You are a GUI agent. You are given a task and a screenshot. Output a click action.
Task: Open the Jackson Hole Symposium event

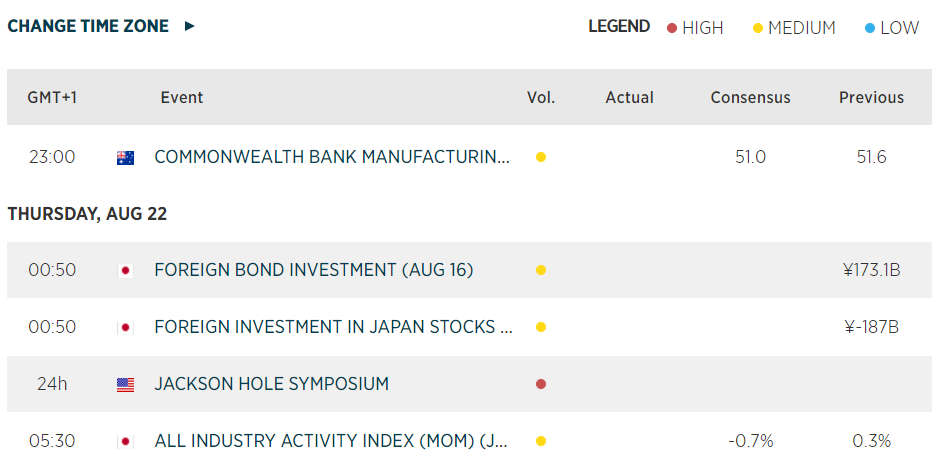click(x=271, y=384)
